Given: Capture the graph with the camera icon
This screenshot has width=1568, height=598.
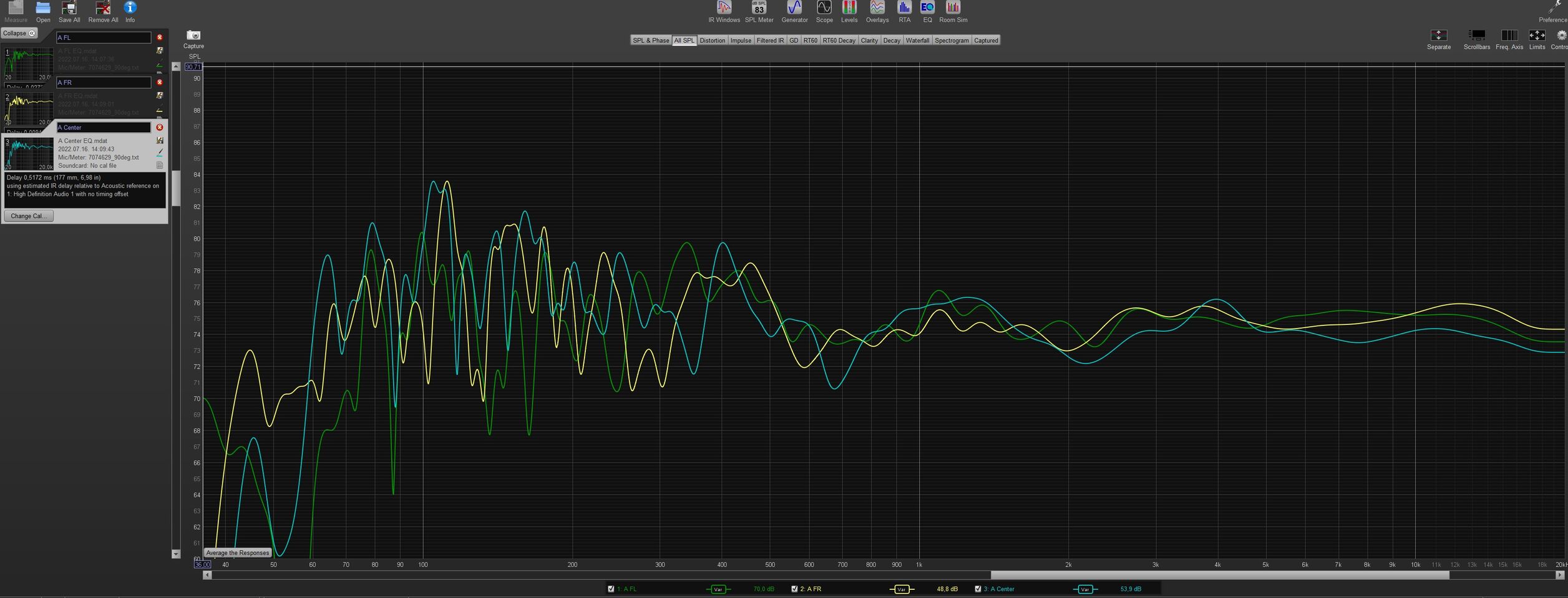Looking at the screenshot, I should [x=193, y=36].
